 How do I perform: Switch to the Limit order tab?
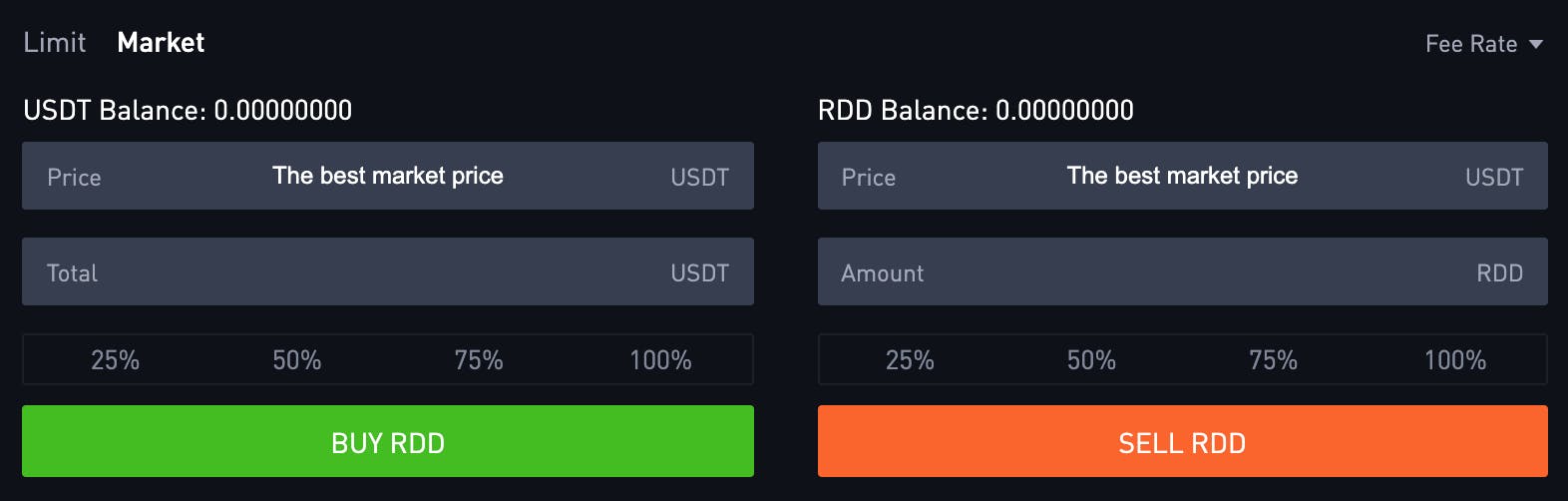tap(55, 43)
